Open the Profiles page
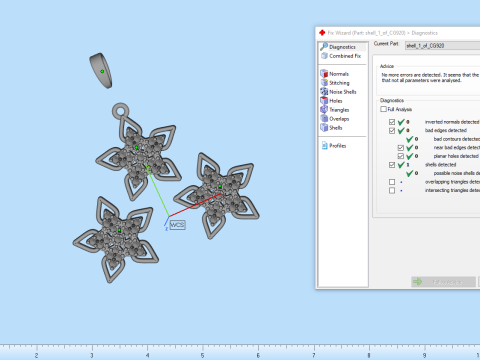The width and height of the screenshot is (480, 360). pyautogui.click(x=334, y=146)
